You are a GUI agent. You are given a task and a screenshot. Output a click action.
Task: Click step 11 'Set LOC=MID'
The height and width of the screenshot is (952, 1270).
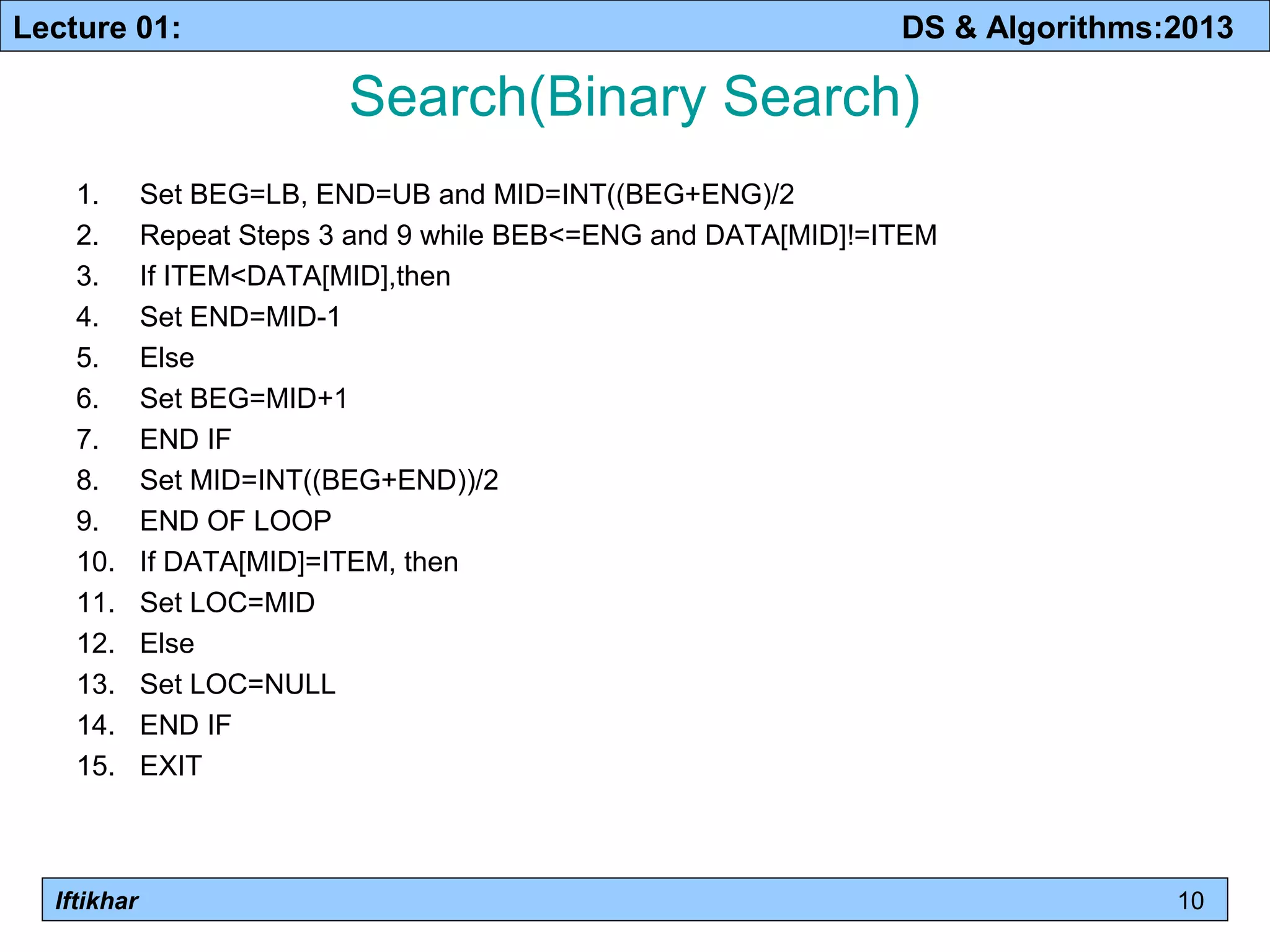click(227, 602)
